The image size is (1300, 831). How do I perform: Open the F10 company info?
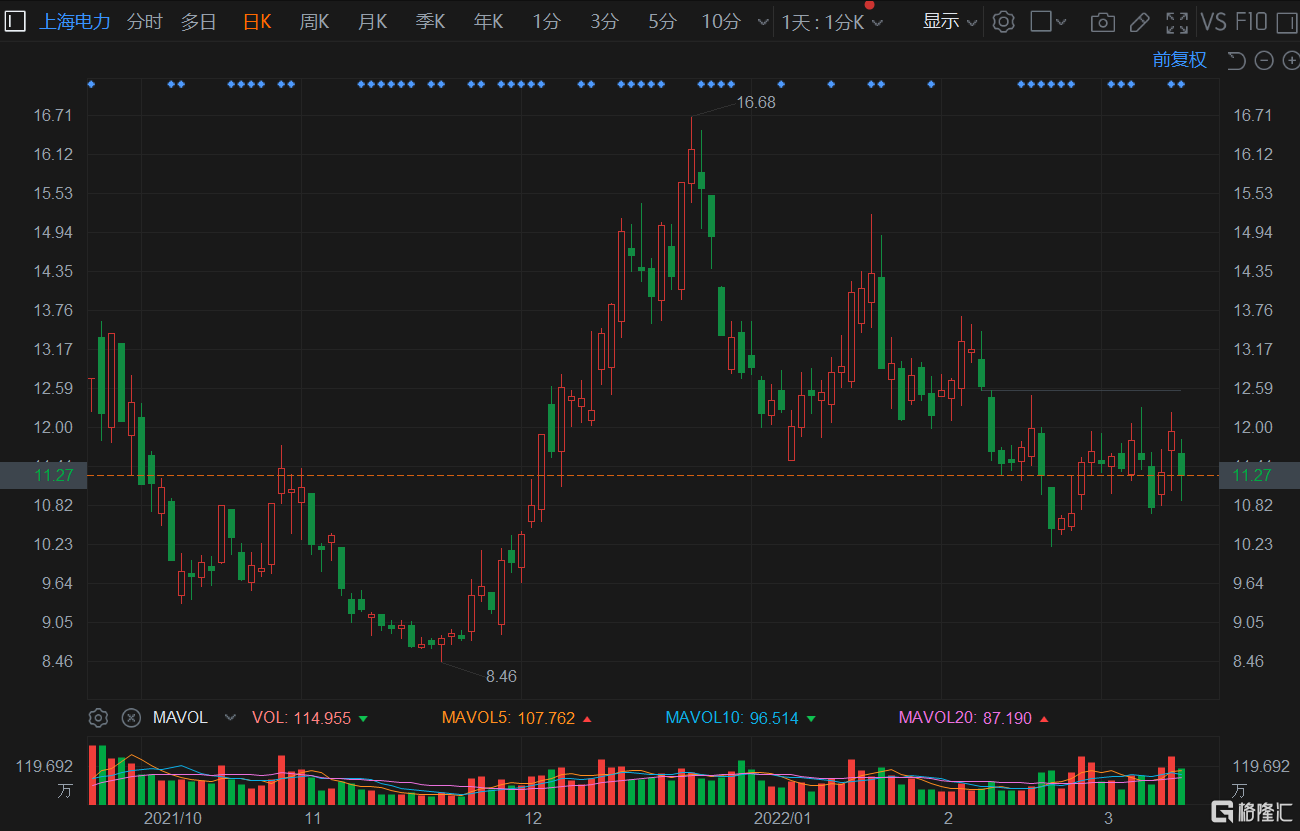click(1251, 22)
